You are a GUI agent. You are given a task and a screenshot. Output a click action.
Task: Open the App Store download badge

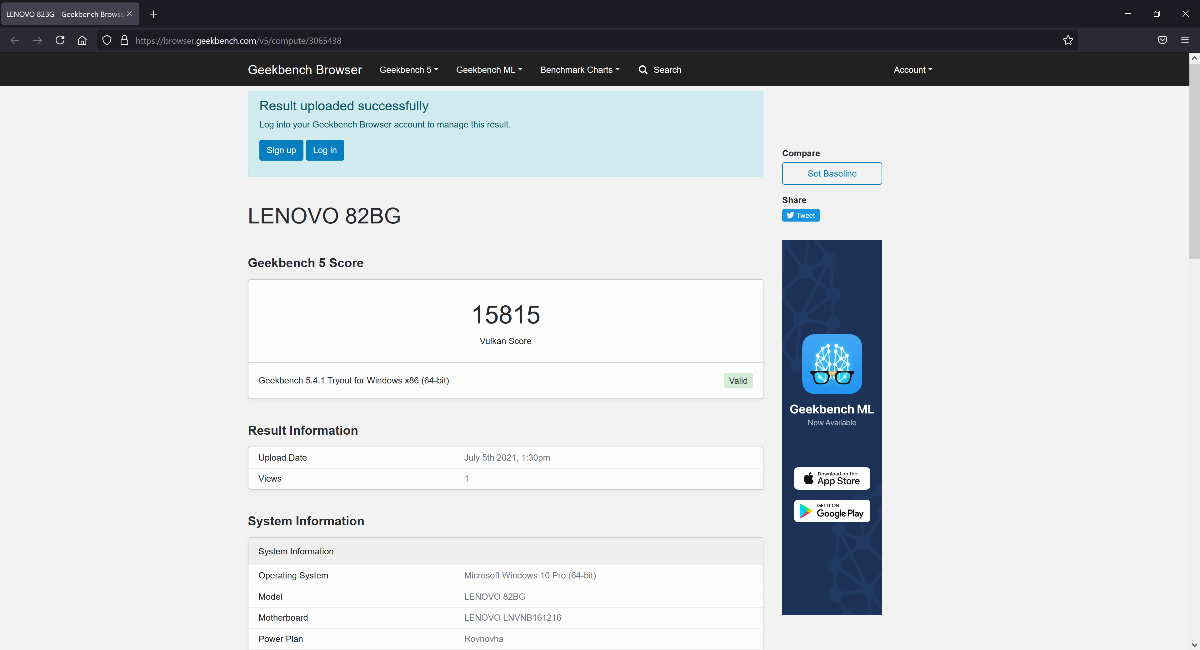(831, 478)
